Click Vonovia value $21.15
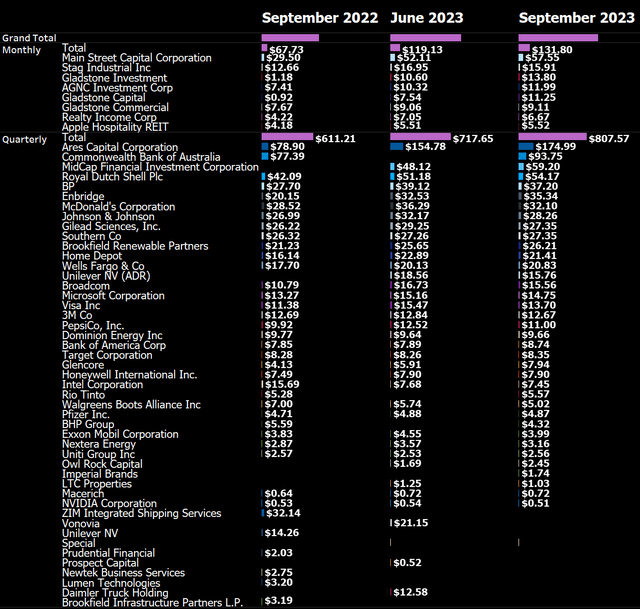640x609 pixels. (x=411, y=523)
